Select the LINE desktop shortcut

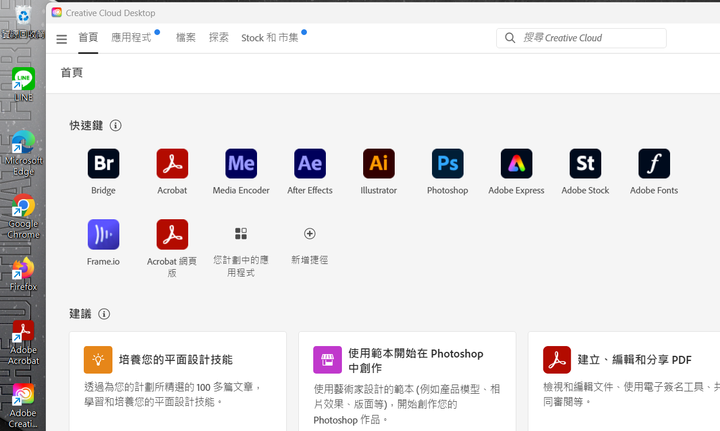coord(23,84)
